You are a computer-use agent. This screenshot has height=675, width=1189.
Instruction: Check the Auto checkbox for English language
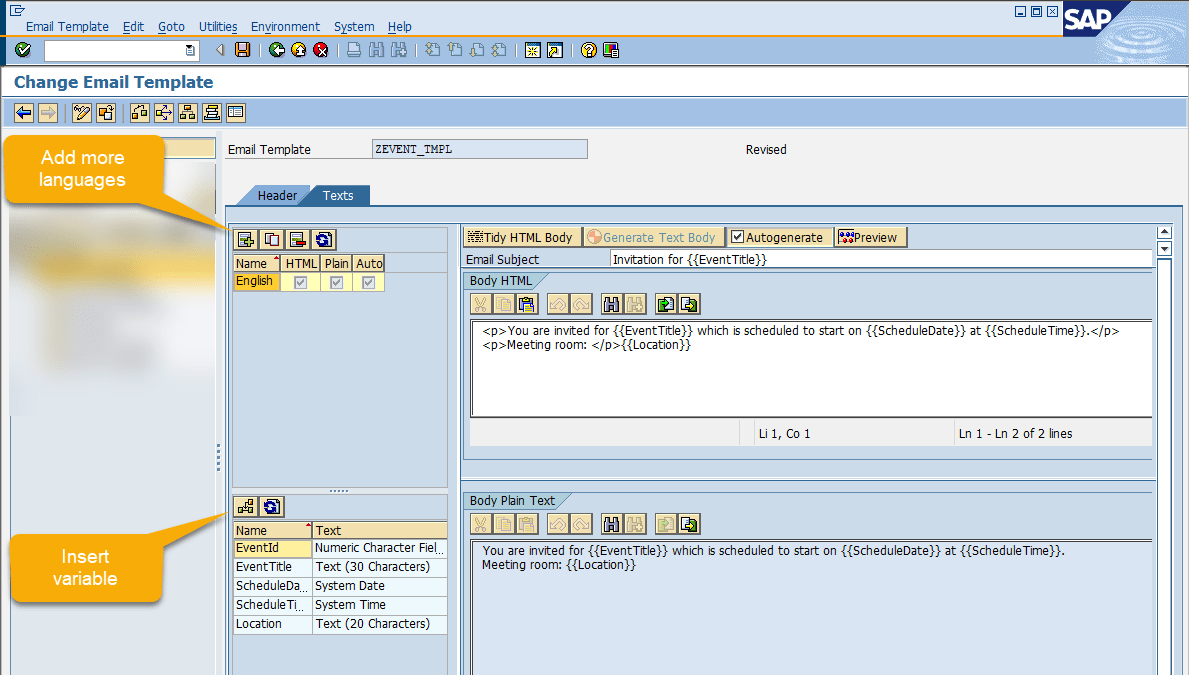click(x=368, y=281)
